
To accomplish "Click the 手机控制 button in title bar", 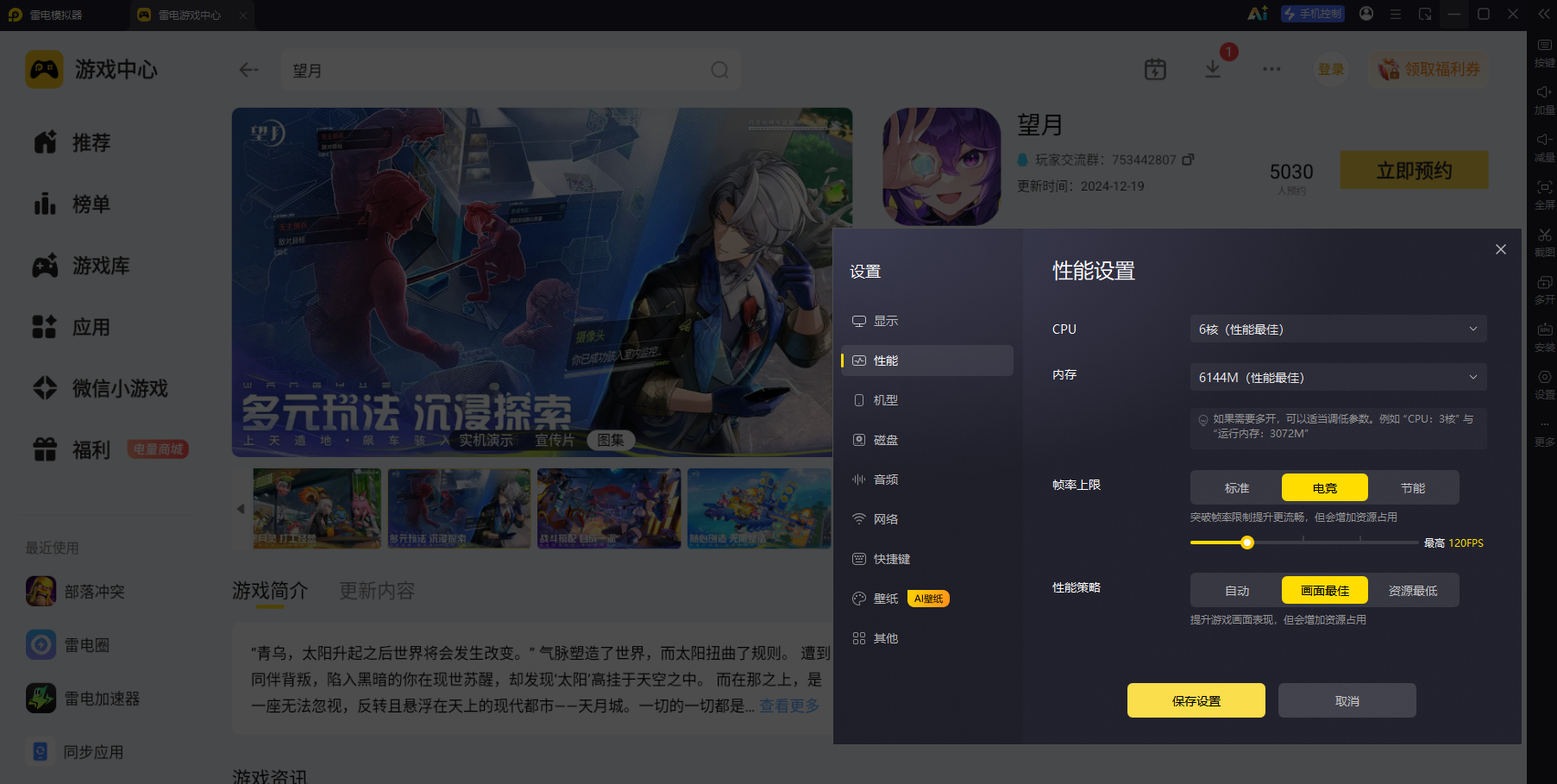I will [1313, 14].
